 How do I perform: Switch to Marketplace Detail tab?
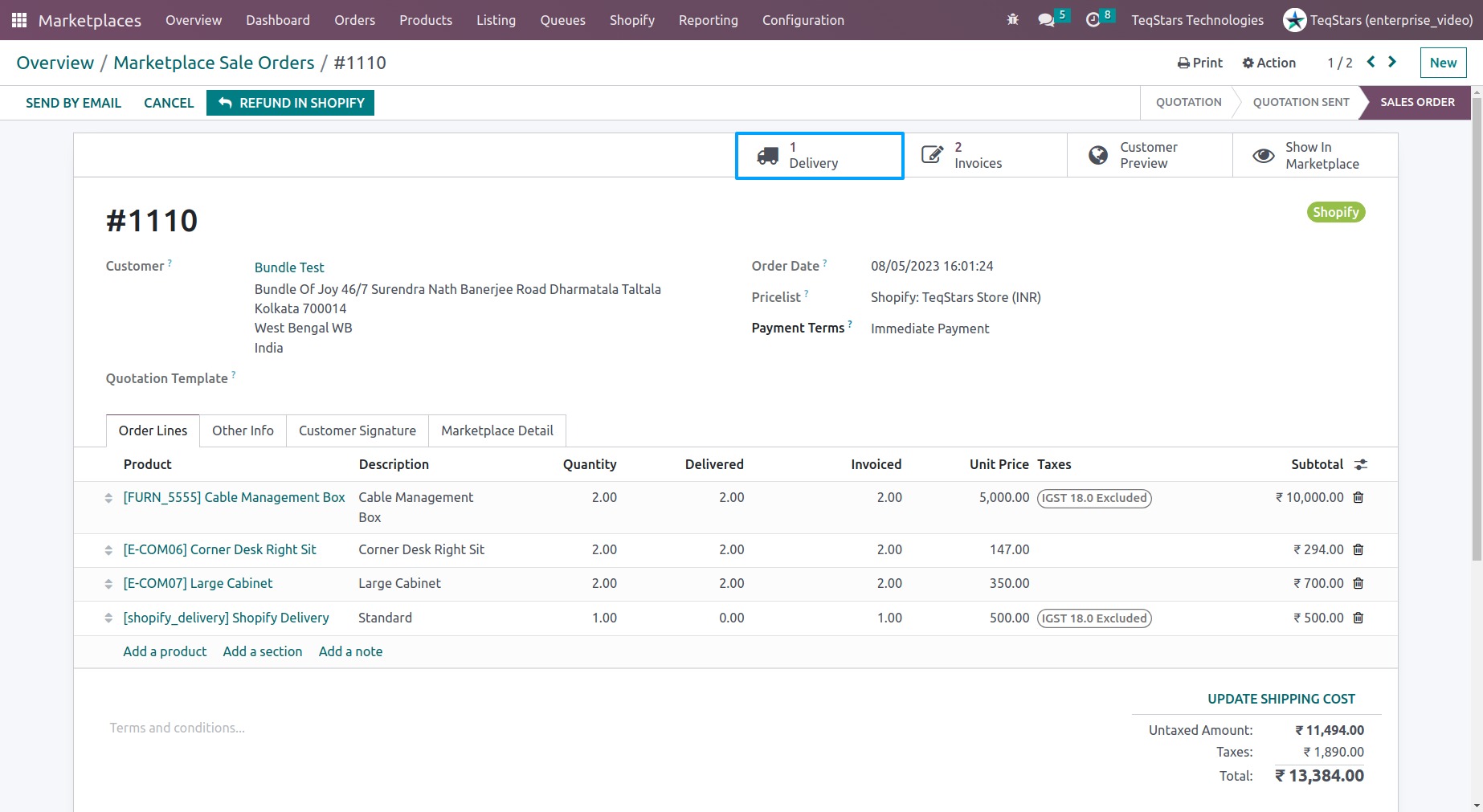pos(497,430)
